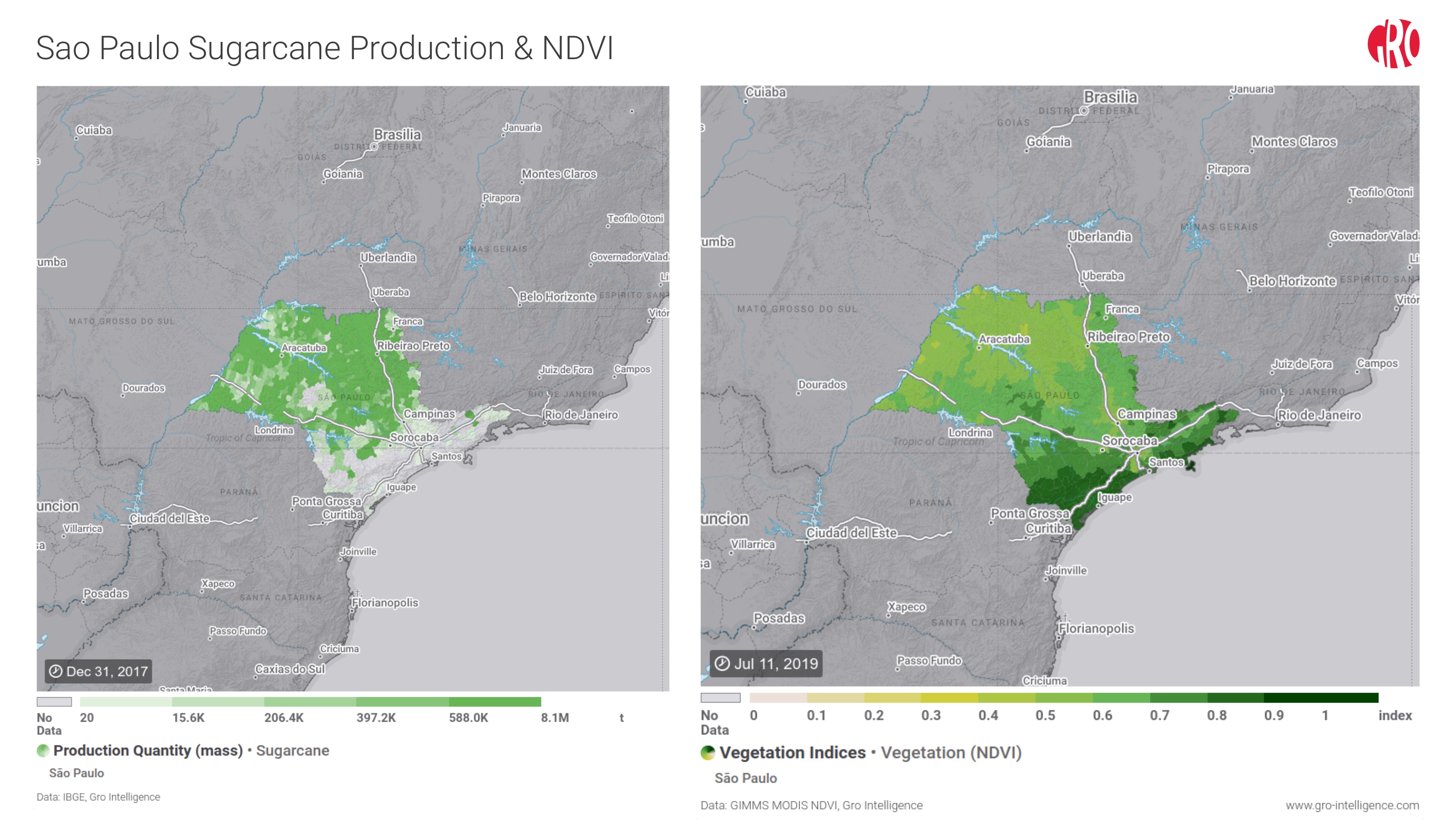Screen dimensions: 1456x833
Task: Click São Paulo under the left legend
Action: point(76,773)
